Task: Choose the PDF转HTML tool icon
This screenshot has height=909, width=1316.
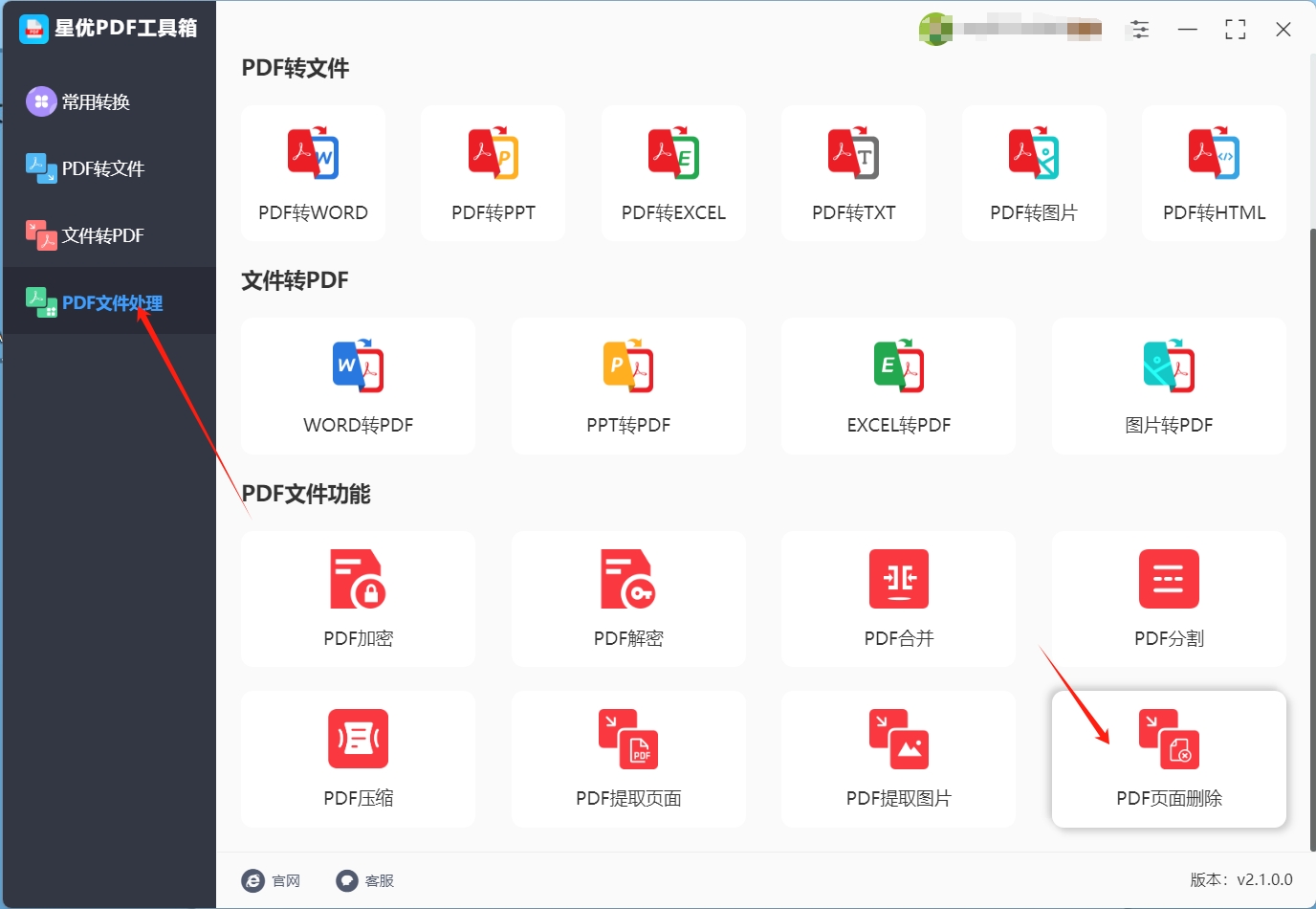Action: 1214,152
